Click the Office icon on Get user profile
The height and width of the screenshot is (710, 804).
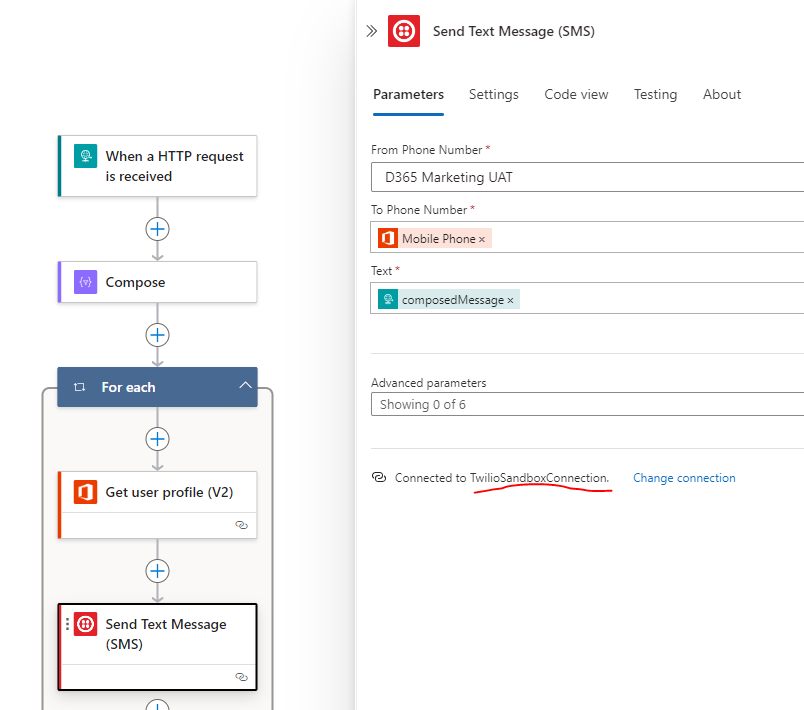(85, 492)
